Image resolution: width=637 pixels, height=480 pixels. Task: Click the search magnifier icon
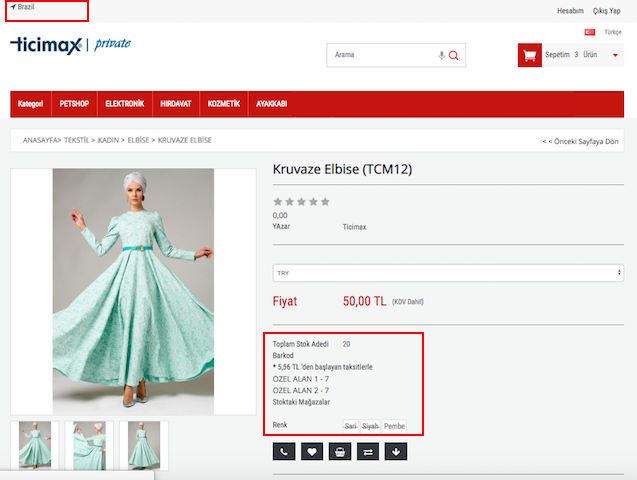point(454,55)
